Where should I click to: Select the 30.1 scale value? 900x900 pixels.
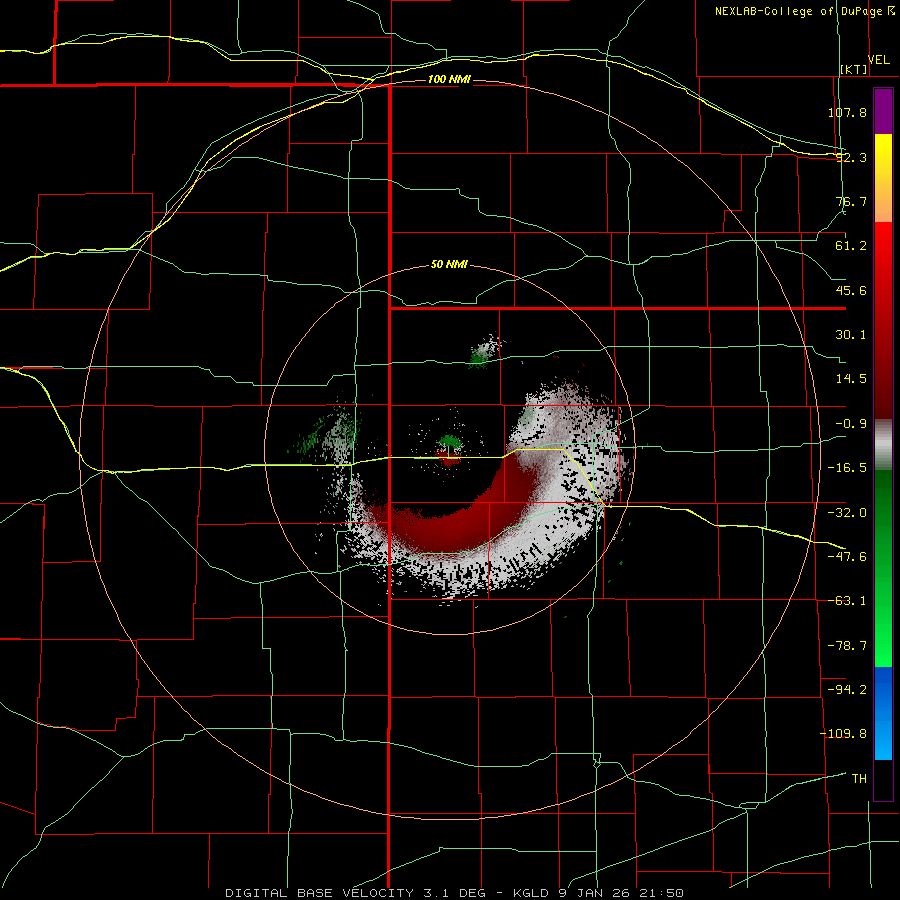coord(851,335)
